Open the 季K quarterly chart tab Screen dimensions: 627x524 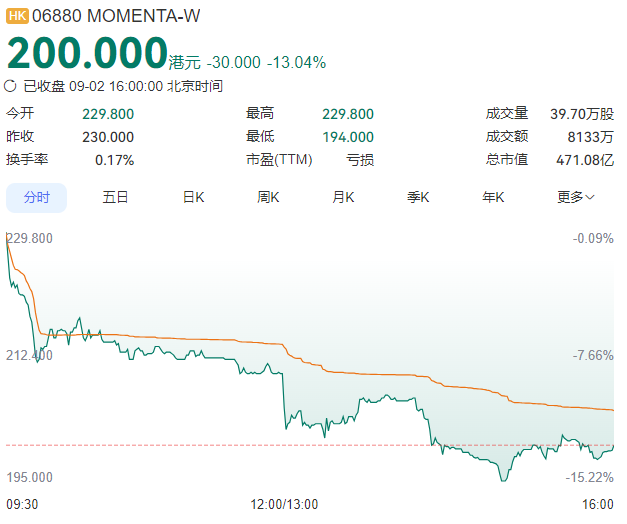tap(418, 197)
